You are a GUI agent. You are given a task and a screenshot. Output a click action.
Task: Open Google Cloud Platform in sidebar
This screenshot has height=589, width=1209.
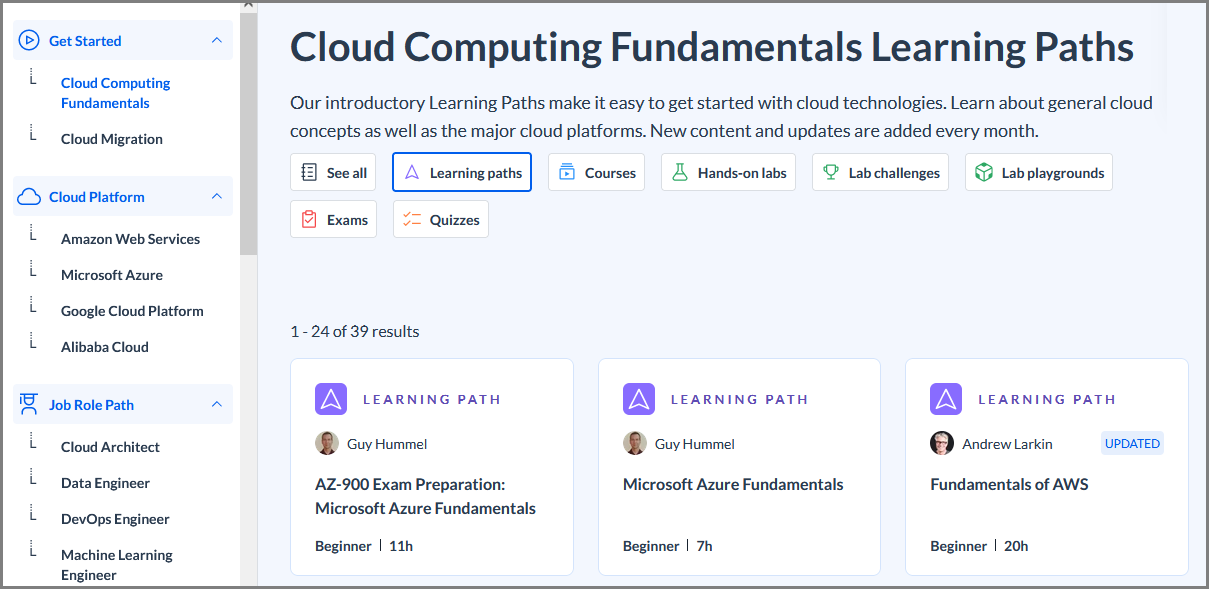(x=132, y=311)
